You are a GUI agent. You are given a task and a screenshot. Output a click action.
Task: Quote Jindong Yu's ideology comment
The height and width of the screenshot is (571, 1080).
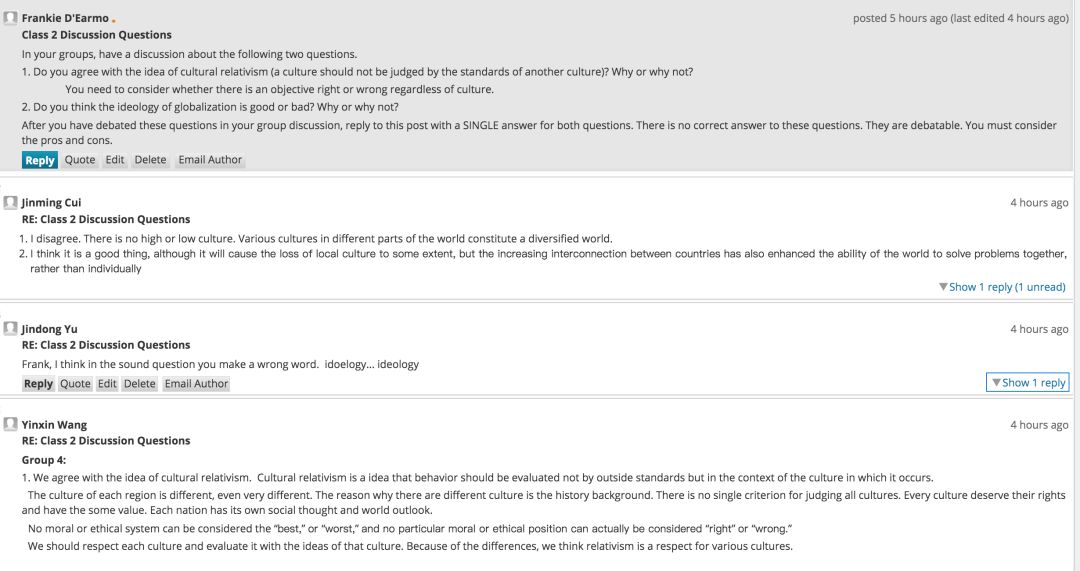[x=75, y=384]
